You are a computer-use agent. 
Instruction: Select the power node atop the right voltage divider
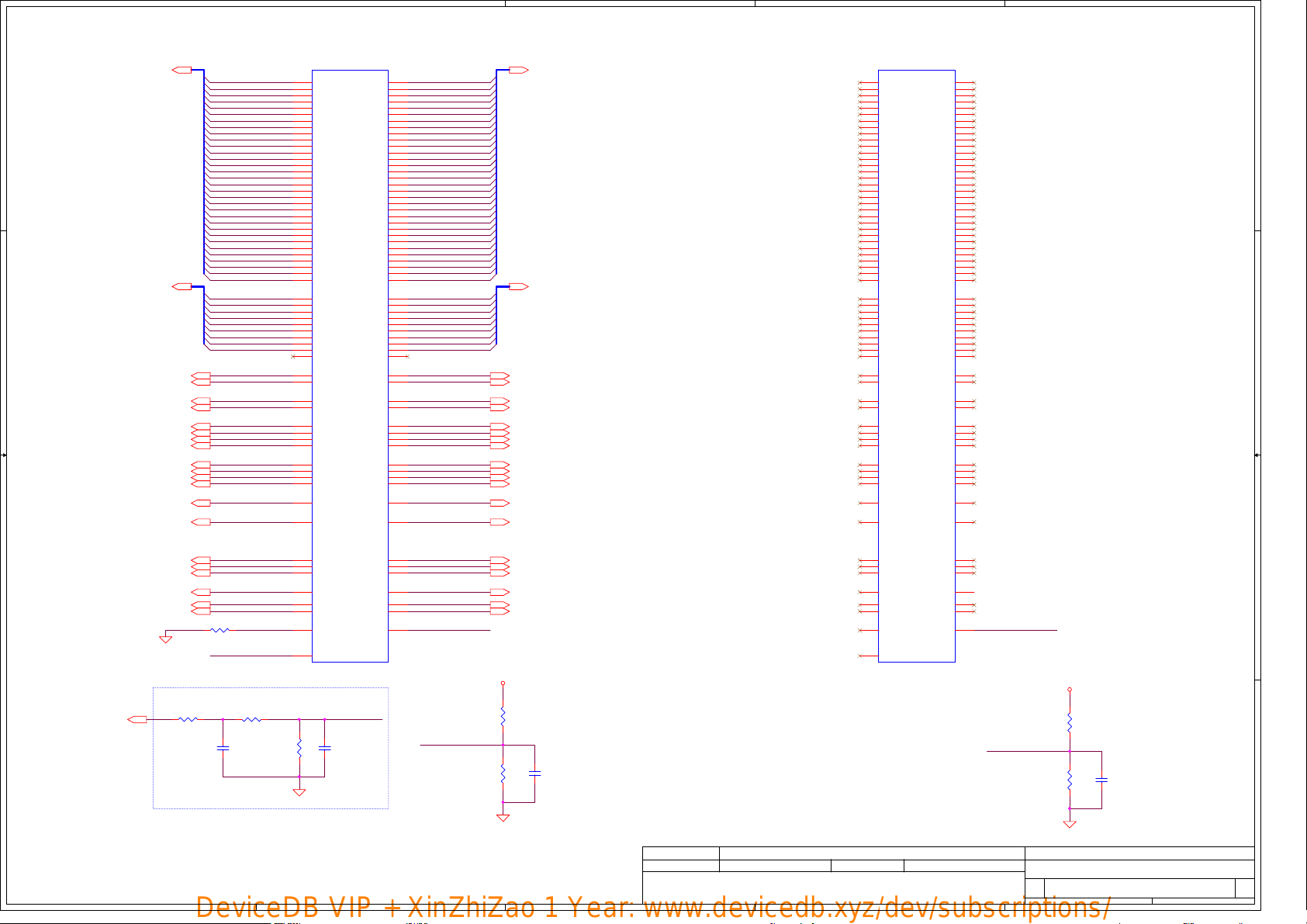1070,690
